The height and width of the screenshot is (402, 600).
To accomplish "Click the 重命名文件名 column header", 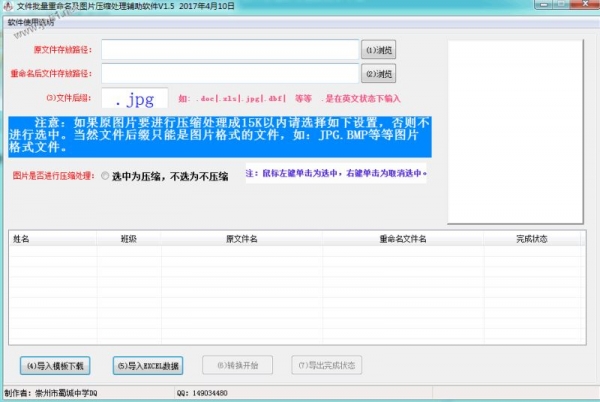I will pyautogui.click(x=403, y=239).
